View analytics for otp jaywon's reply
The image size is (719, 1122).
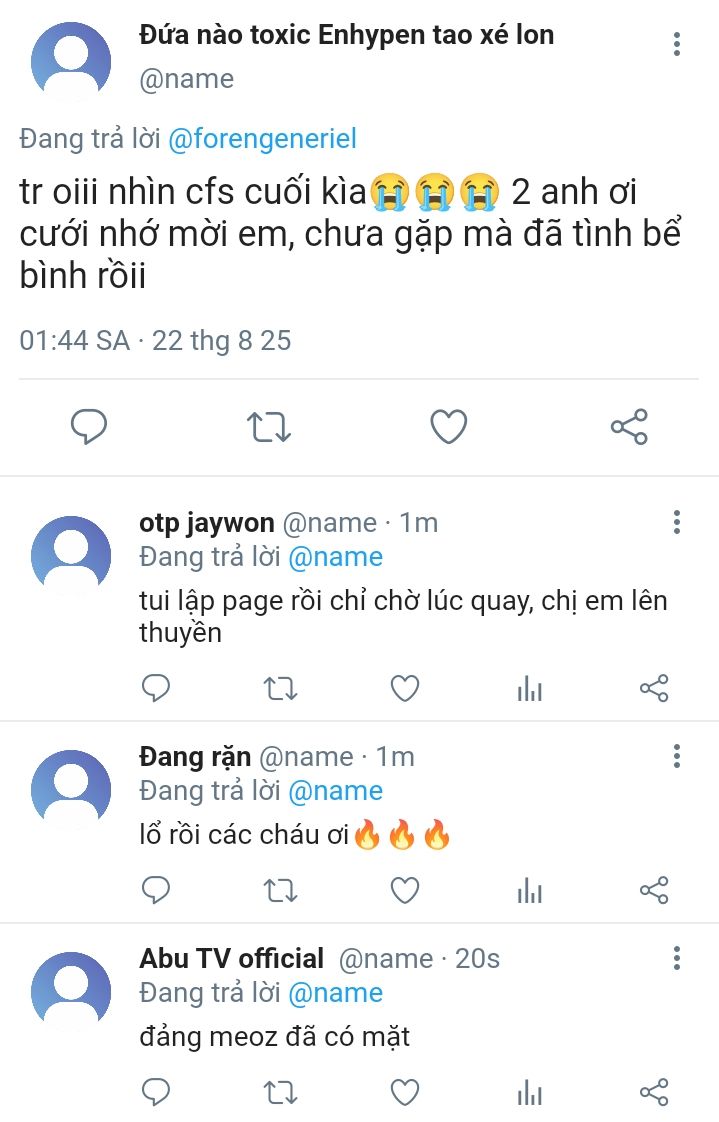click(529, 688)
